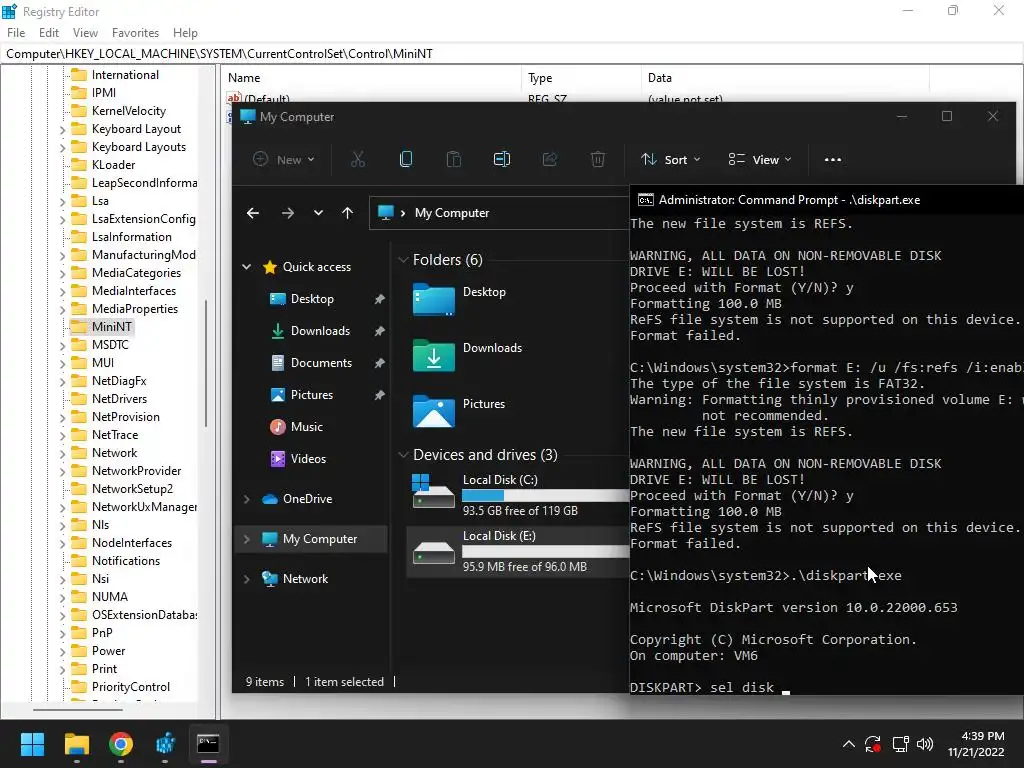Select Downloads under Quick access
1024x768 pixels.
(320, 331)
